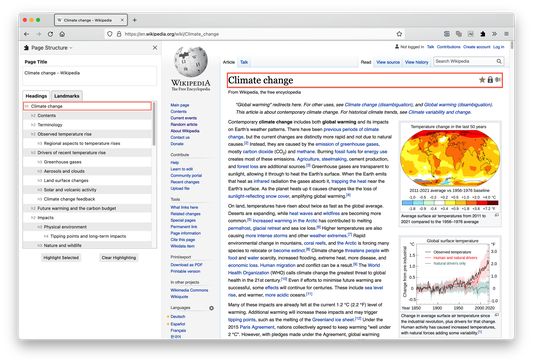Click the tracking protection shield icon
Screen dimensions: 533x364
[x=109, y=34]
